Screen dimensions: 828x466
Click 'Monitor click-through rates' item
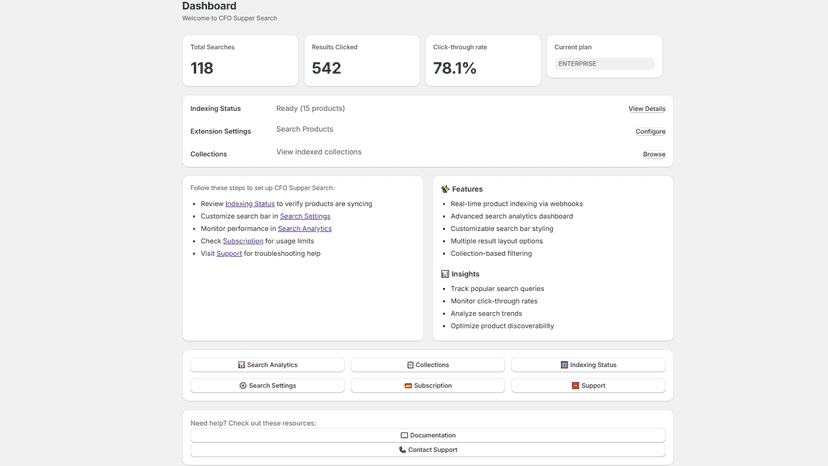point(494,301)
